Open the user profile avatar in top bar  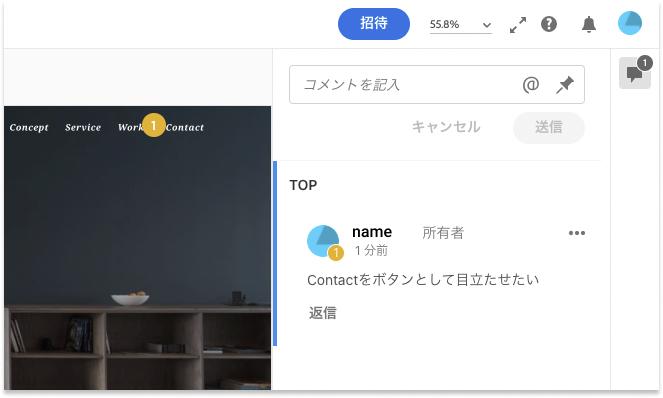(630, 23)
